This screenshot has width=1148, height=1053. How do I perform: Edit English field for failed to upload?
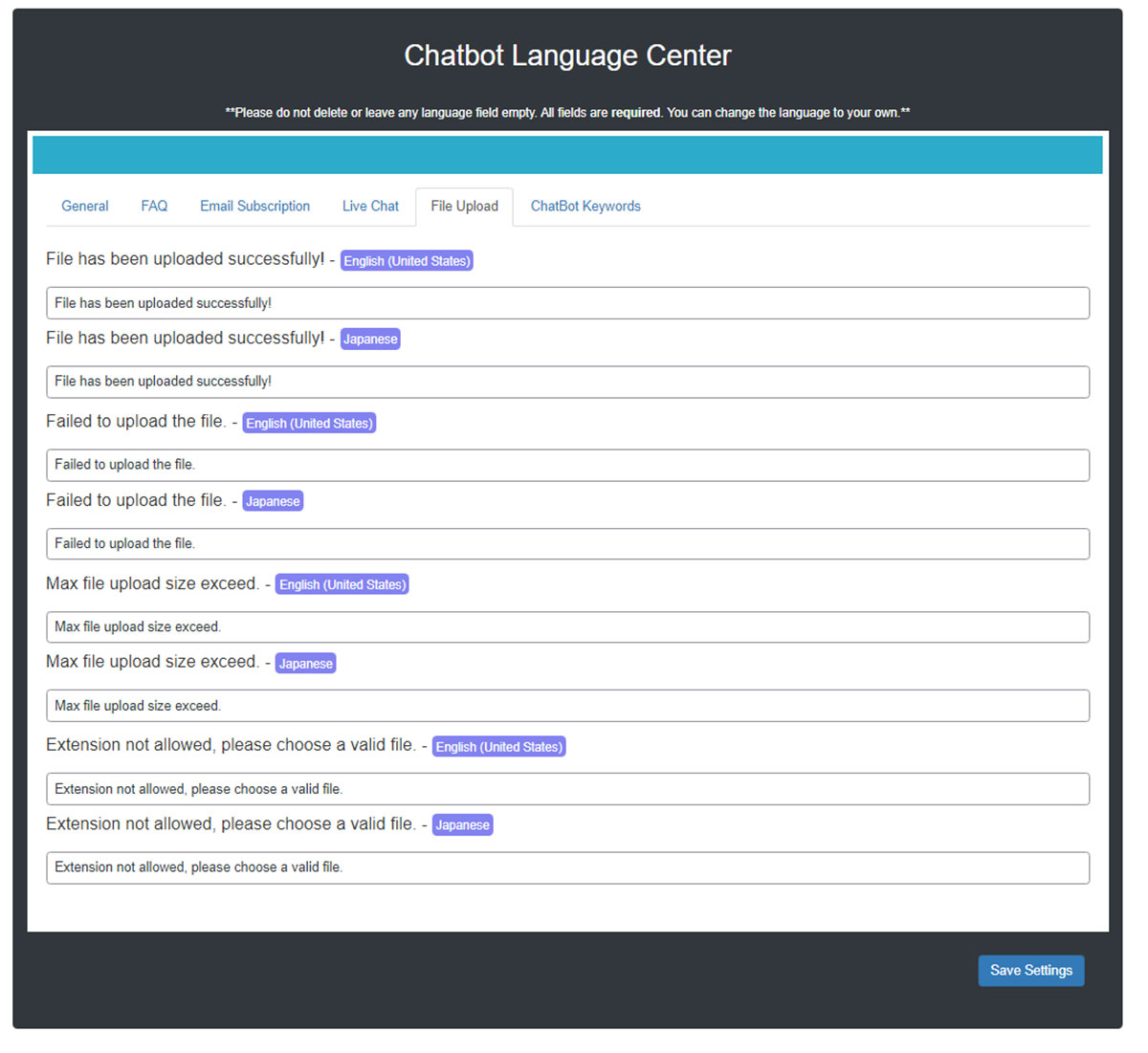click(567, 465)
